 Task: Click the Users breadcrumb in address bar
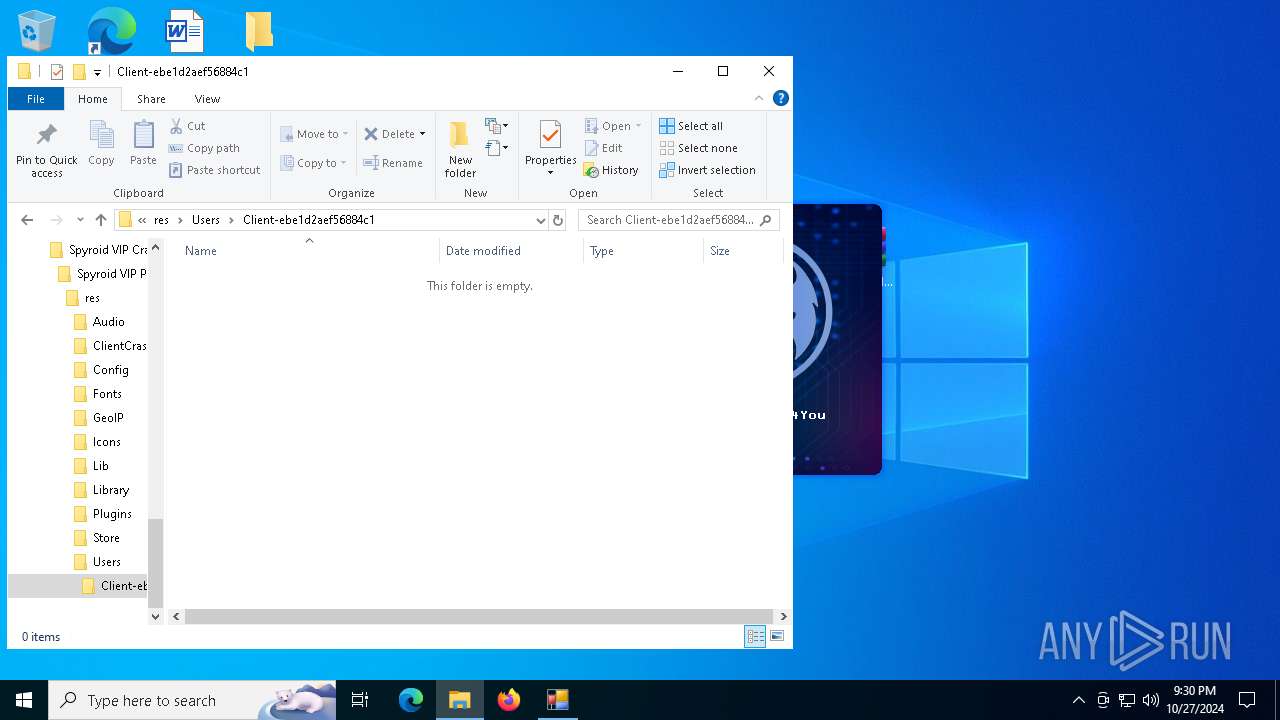[206, 220]
